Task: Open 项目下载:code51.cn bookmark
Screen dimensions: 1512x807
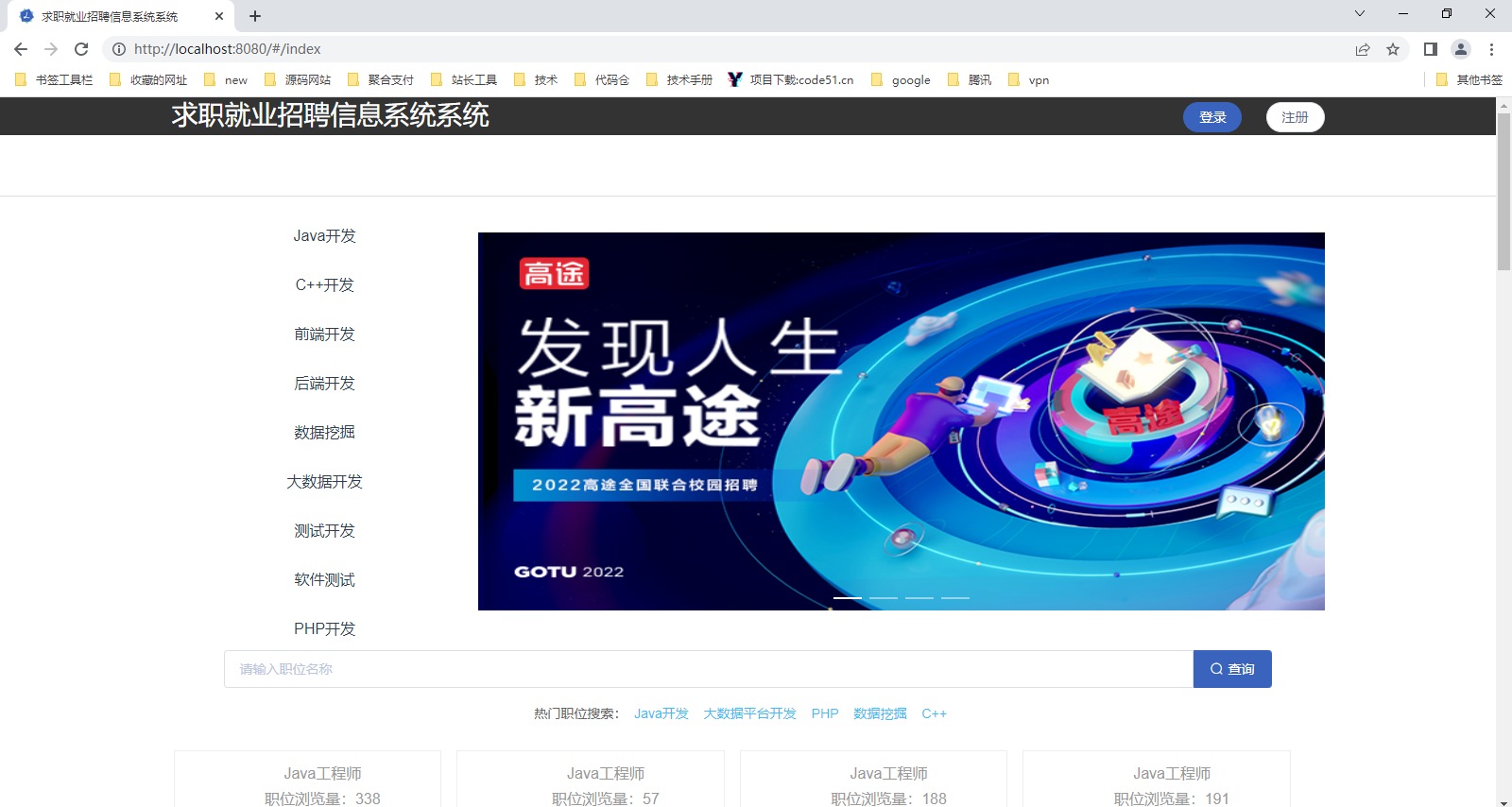Action: [791, 80]
